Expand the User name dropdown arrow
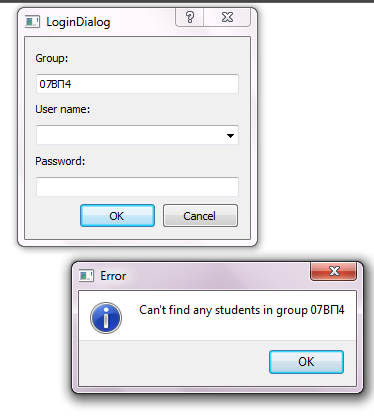The width and height of the screenshot is (374, 416). (x=230, y=136)
